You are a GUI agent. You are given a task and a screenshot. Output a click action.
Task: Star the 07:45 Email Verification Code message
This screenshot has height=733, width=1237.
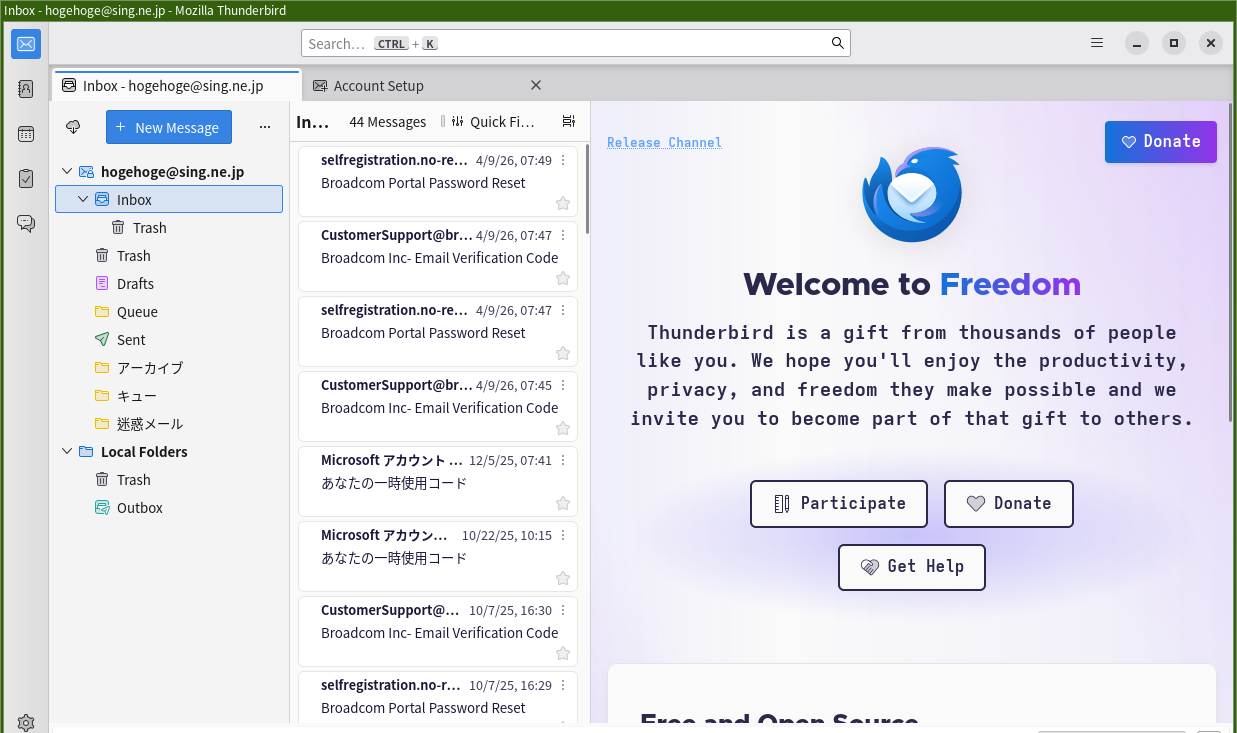pyautogui.click(x=563, y=428)
